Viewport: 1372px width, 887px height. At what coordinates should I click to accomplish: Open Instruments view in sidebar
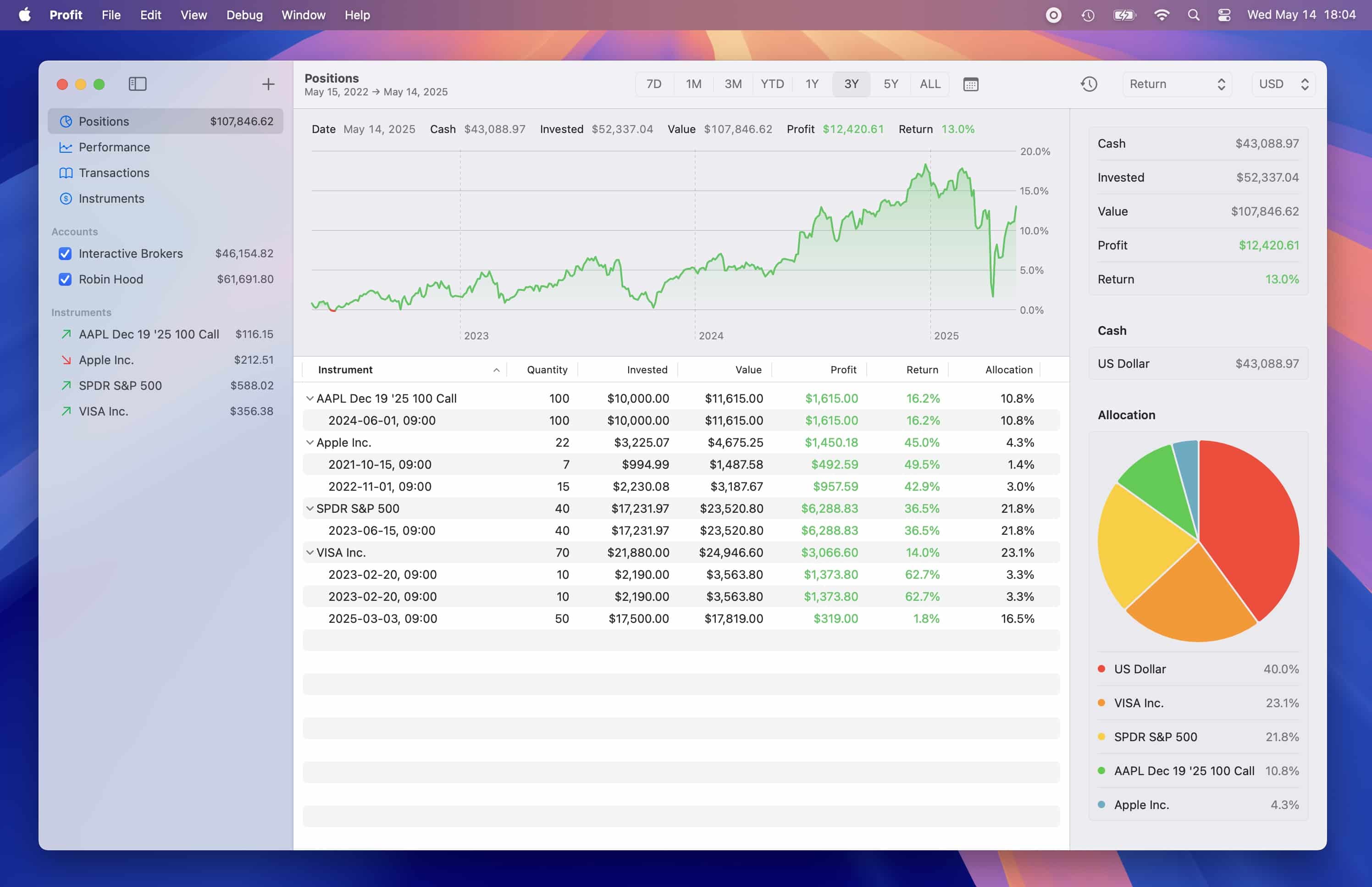click(111, 198)
